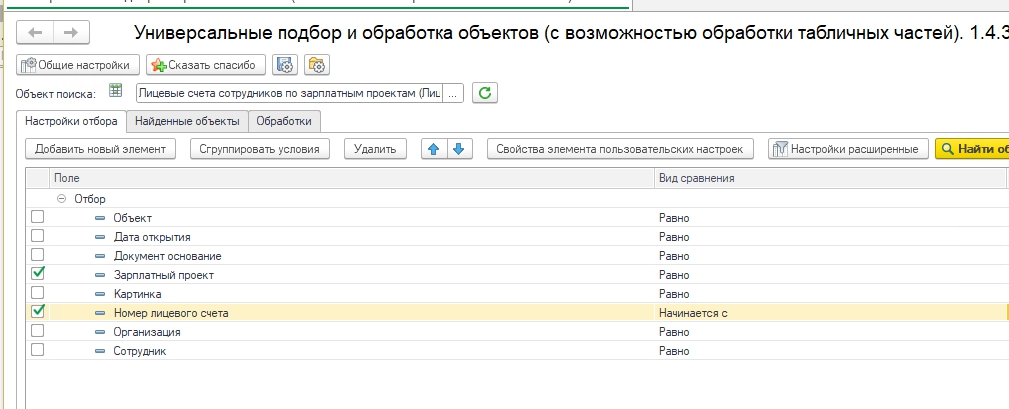The height and width of the screenshot is (409, 1009).
Task: Click the Сгруппировать условия button
Action: pyautogui.click(x=259, y=149)
